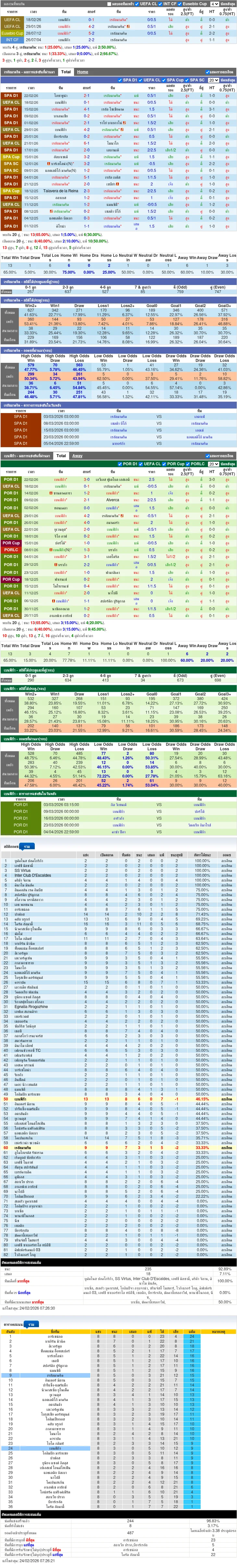Open the Talavera de la Reina team link
This screenshot has width=237, height=1568.
[60, 191]
